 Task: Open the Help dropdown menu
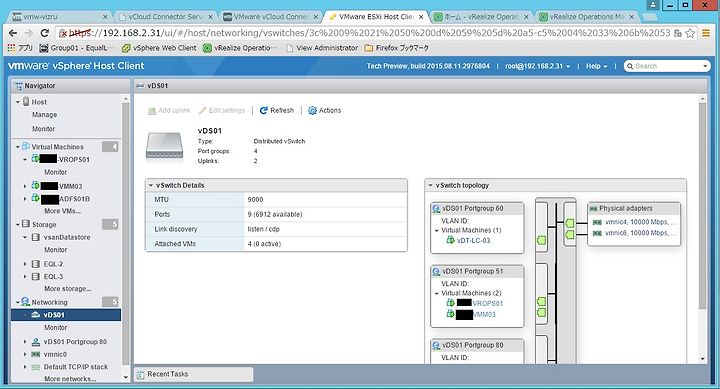[596, 66]
